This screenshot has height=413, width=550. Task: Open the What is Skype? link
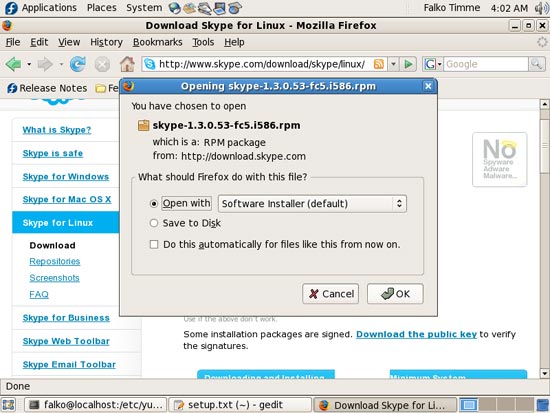pyautogui.click(x=57, y=130)
